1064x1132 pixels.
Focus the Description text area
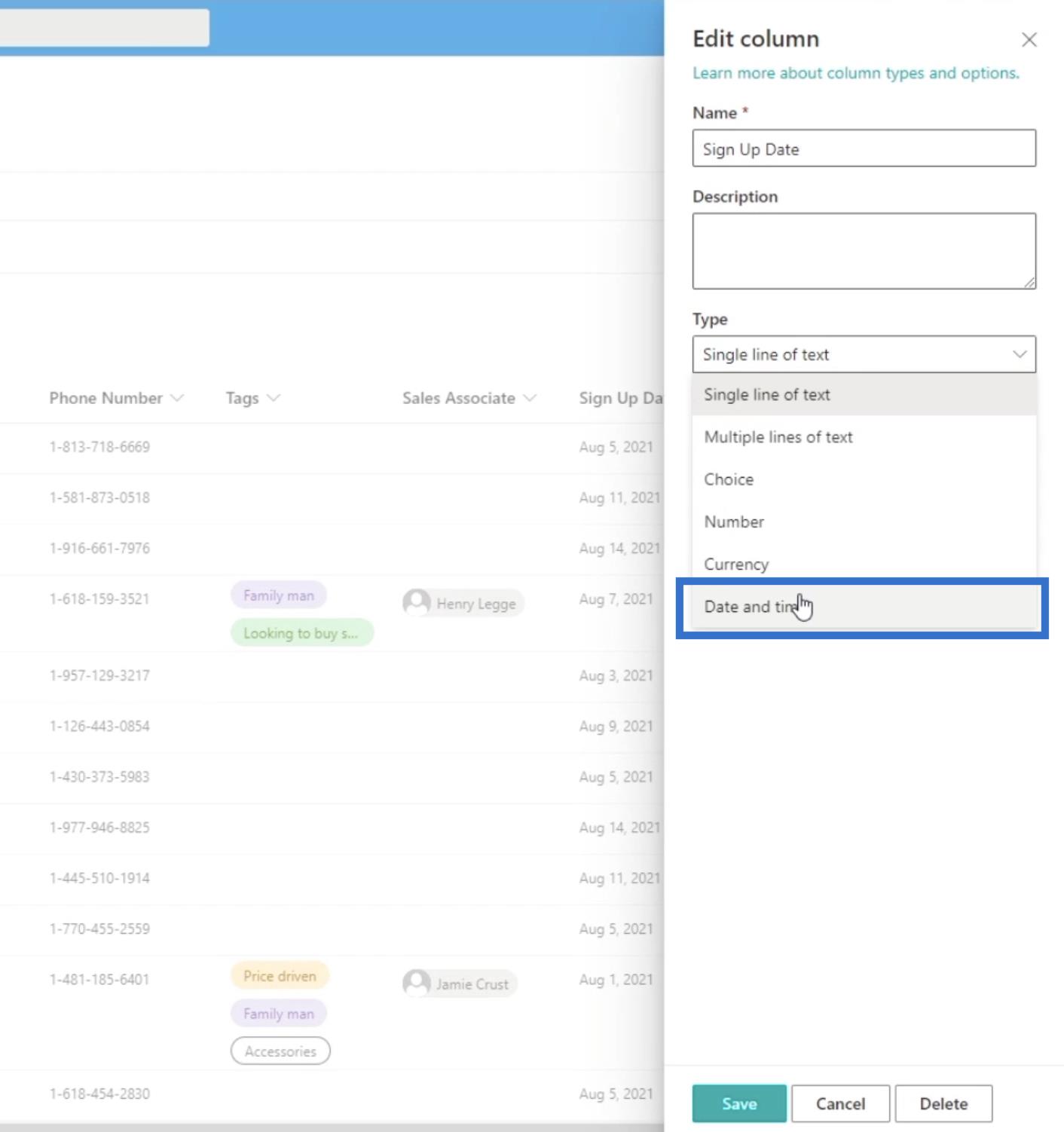pyautogui.click(x=864, y=251)
